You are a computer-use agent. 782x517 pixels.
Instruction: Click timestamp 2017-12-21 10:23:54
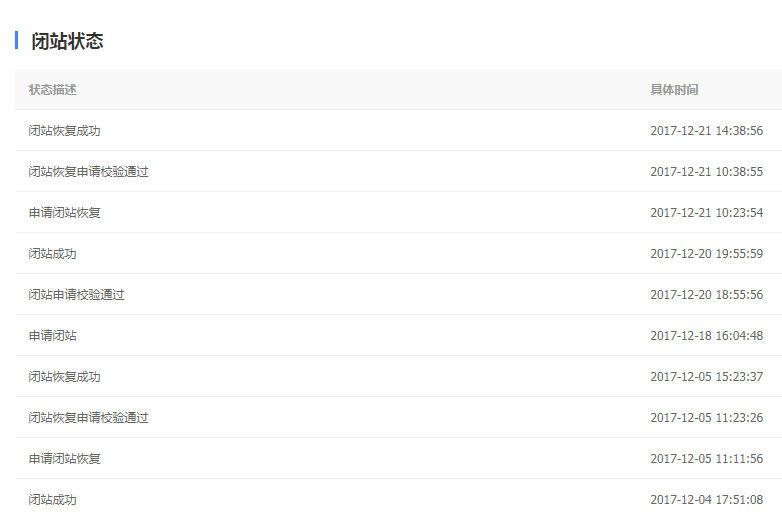click(x=706, y=212)
